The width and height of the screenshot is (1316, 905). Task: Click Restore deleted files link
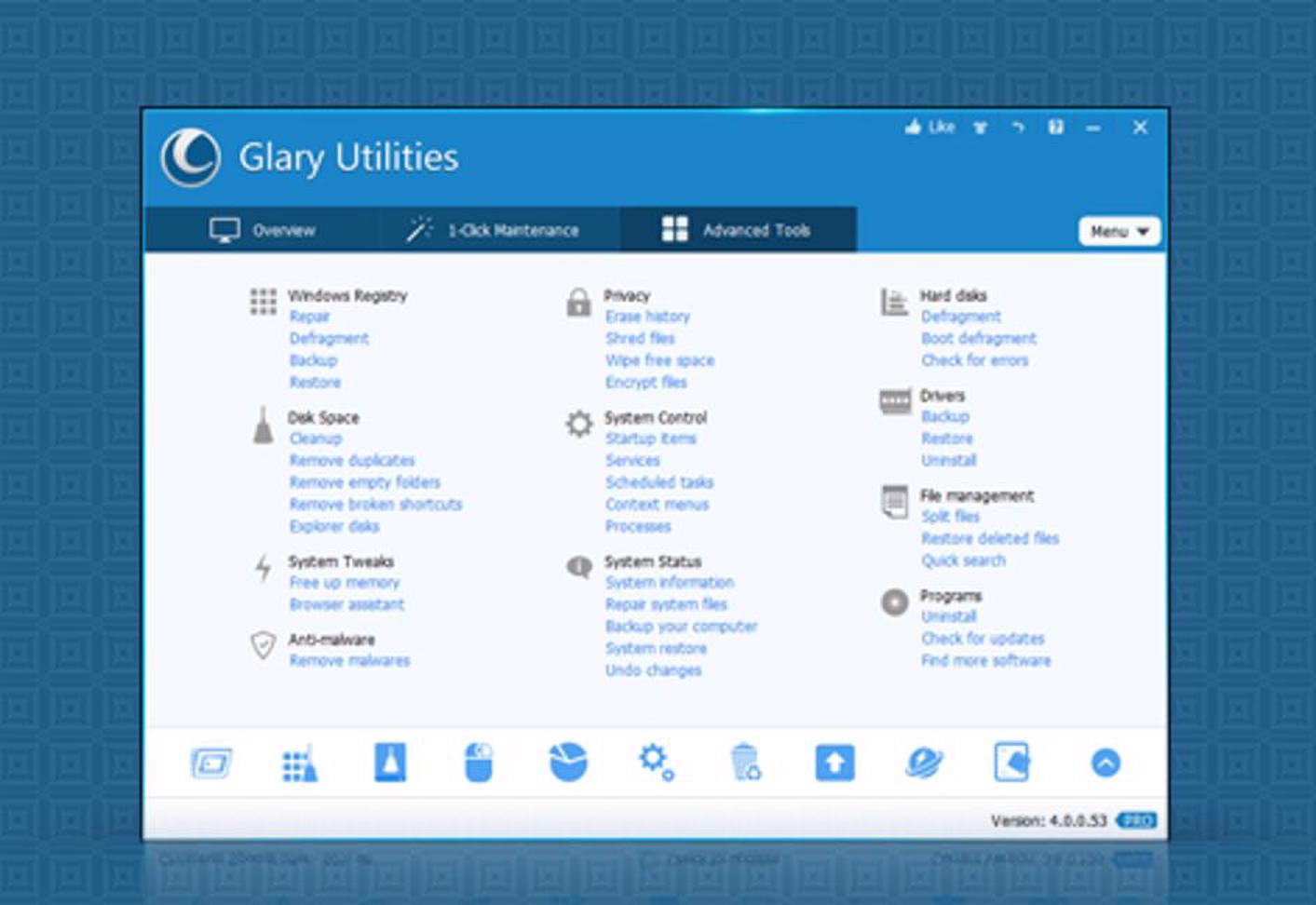[990, 539]
